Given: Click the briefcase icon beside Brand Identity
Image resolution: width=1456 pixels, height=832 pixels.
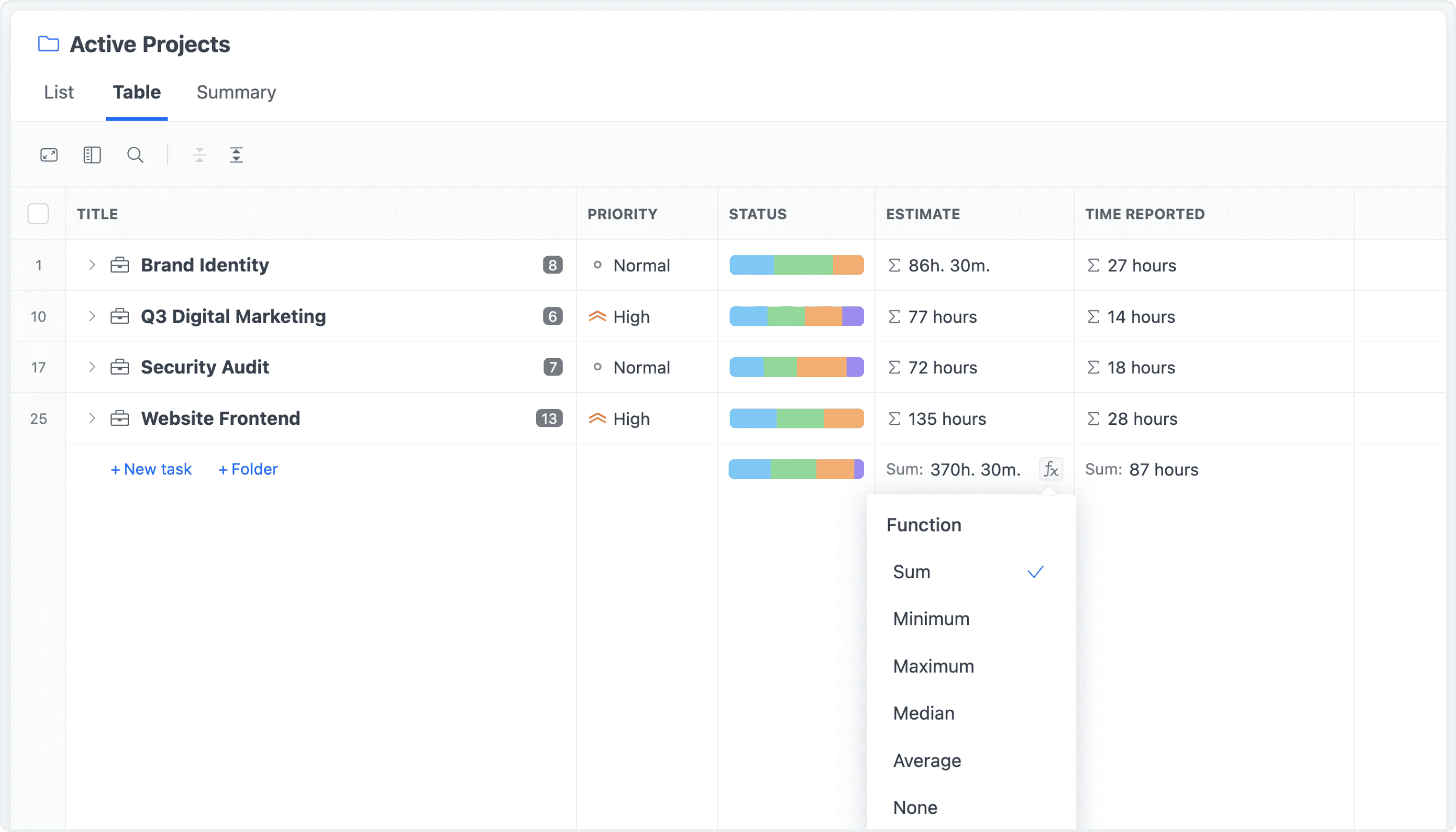Looking at the screenshot, I should click(x=120, y=265).
